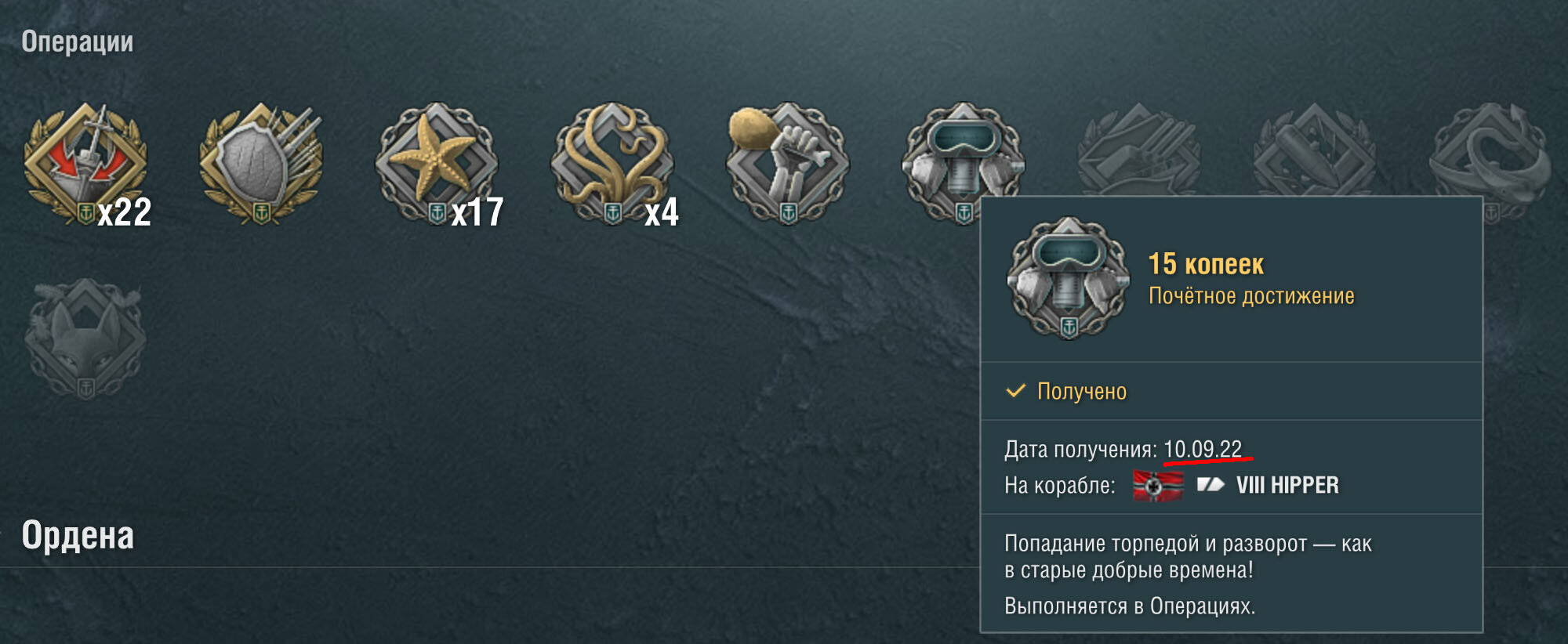Select the ship with red arrows badge x22
The width and height of the screenshot is (1568, 644).
85,164
